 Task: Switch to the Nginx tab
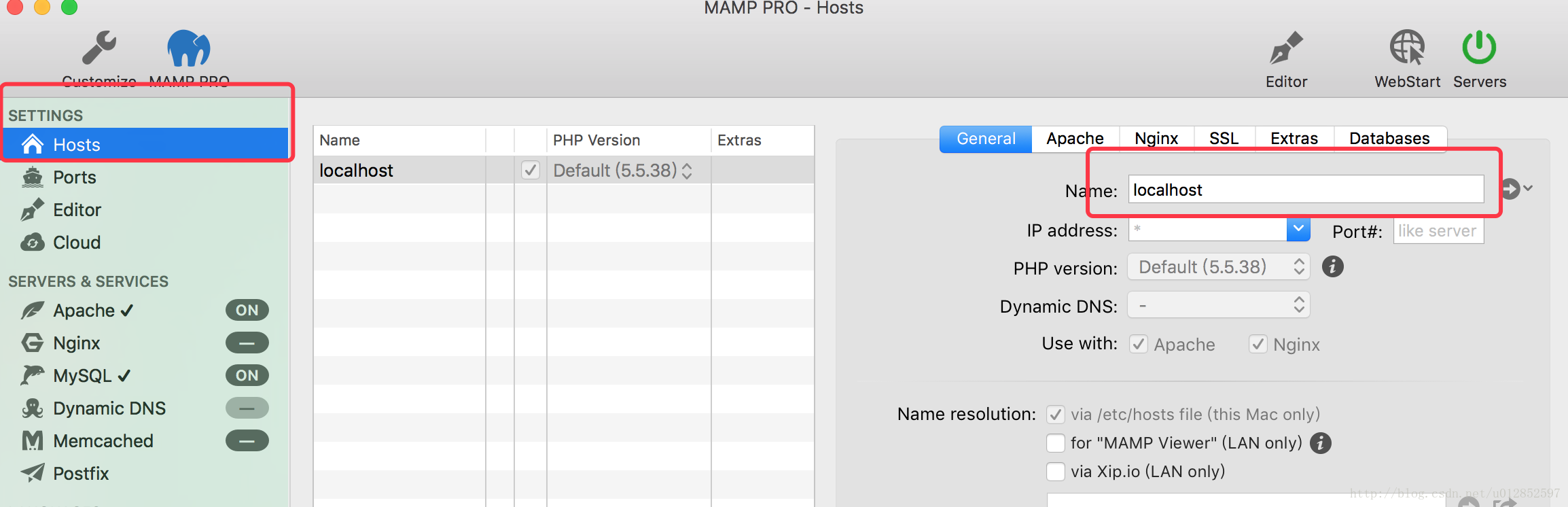point(1156,139)
